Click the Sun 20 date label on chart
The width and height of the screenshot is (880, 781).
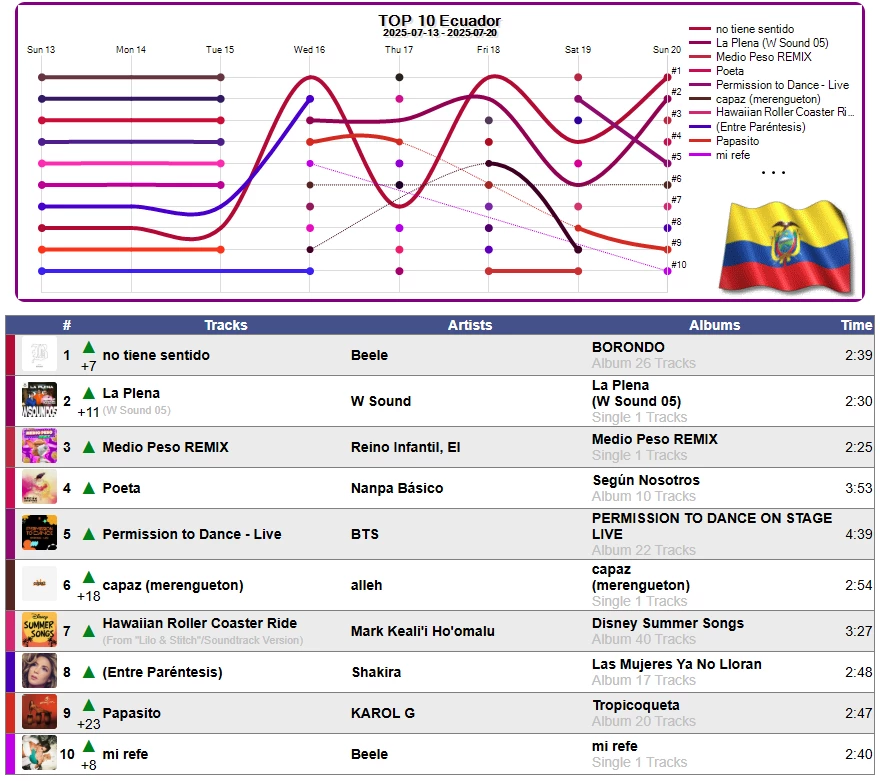[x=667, y=49]
